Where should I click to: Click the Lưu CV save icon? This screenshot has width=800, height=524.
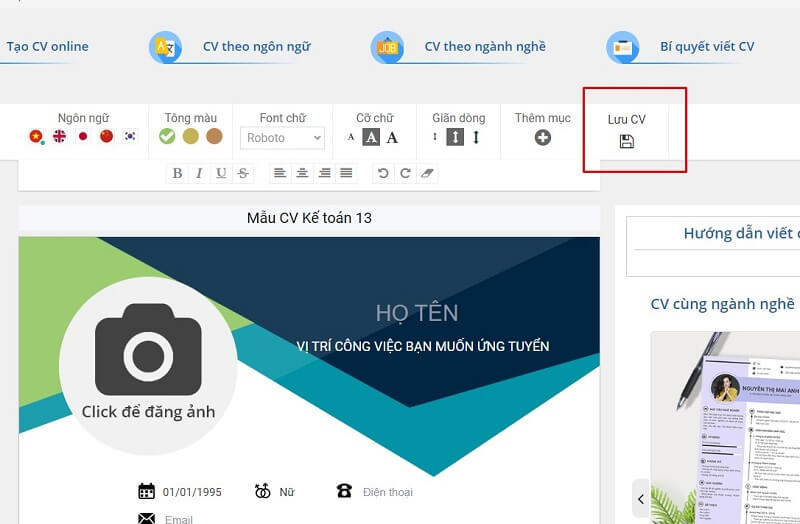[x=627, y=141]
